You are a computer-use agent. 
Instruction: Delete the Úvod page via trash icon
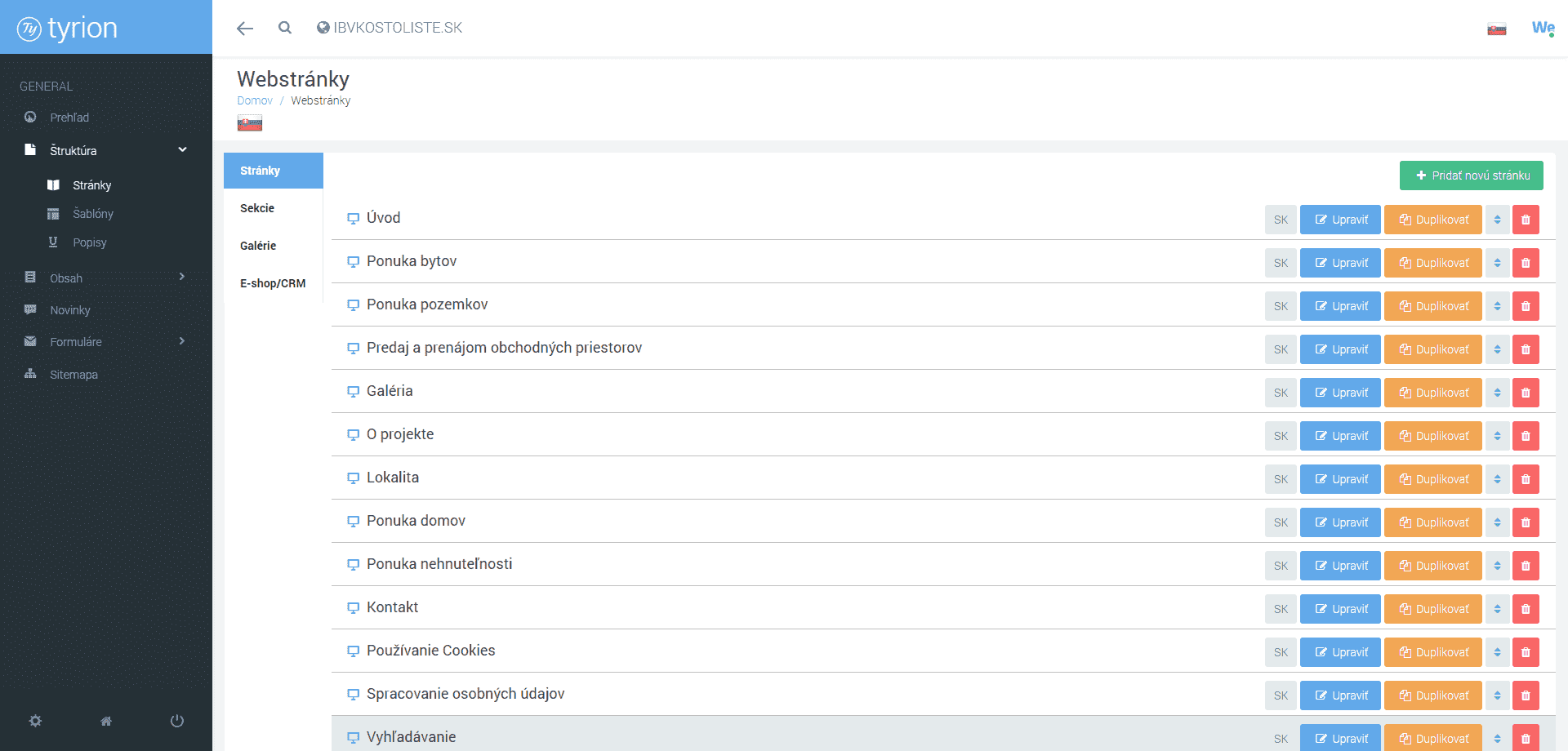[x=1525, y=220]
